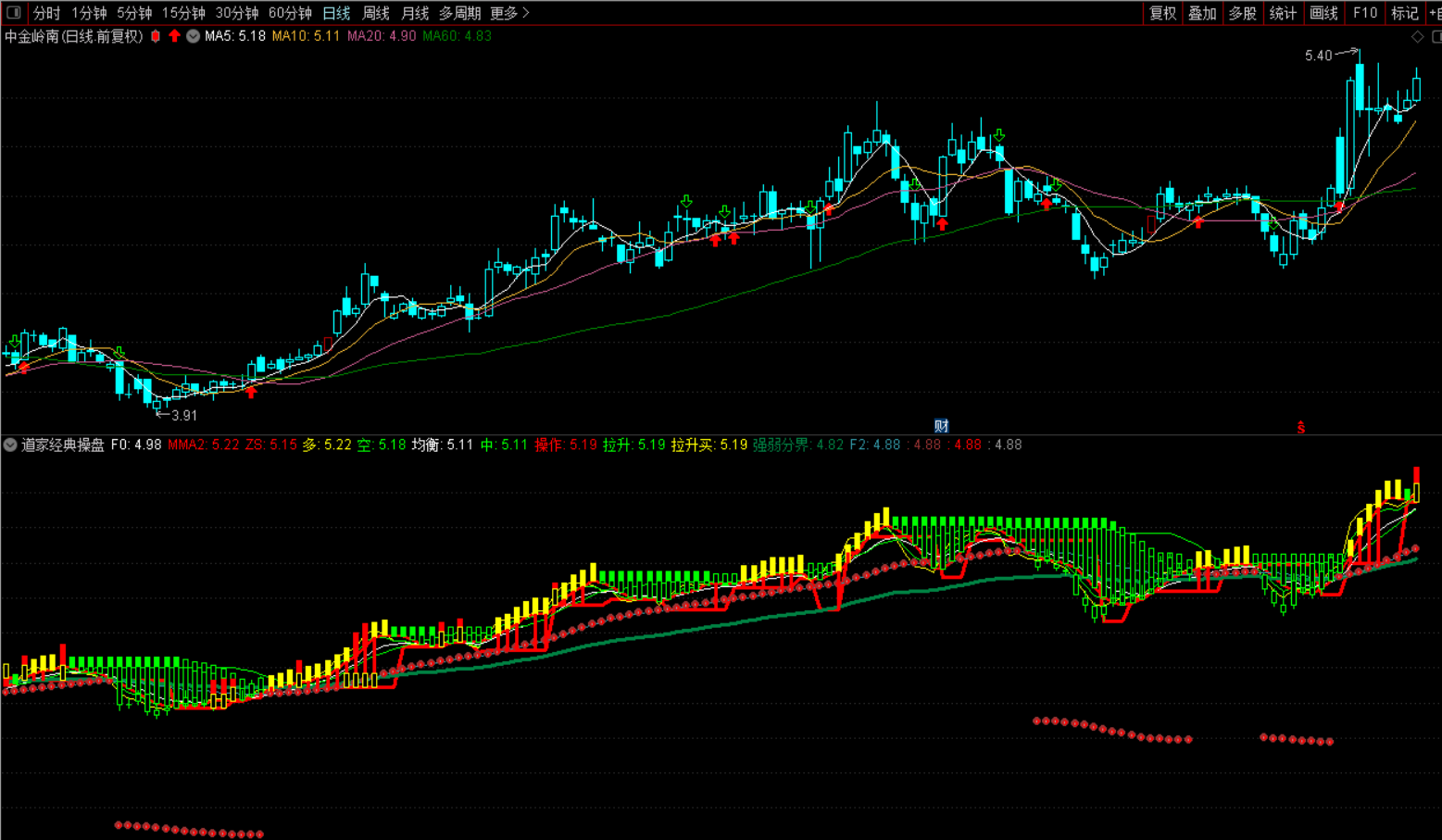1442x840 pixels.
Task: Click the ZS: 5.15 indicator value
Action: point(271,445)
